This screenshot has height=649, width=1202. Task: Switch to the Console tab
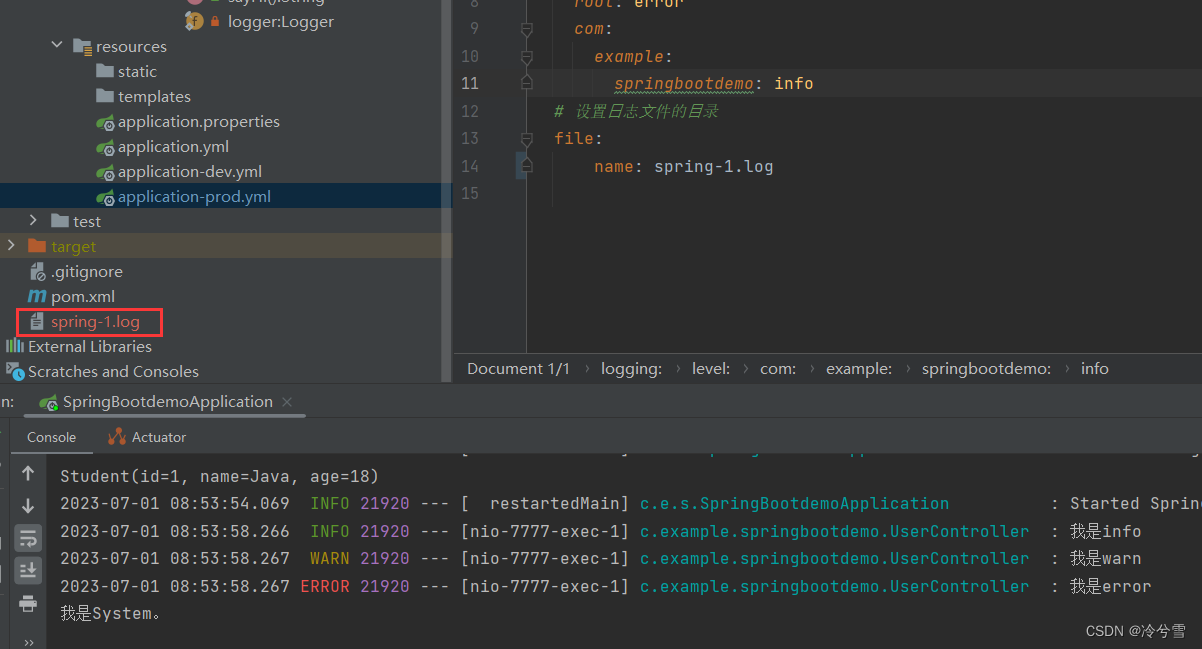point(51,437)
